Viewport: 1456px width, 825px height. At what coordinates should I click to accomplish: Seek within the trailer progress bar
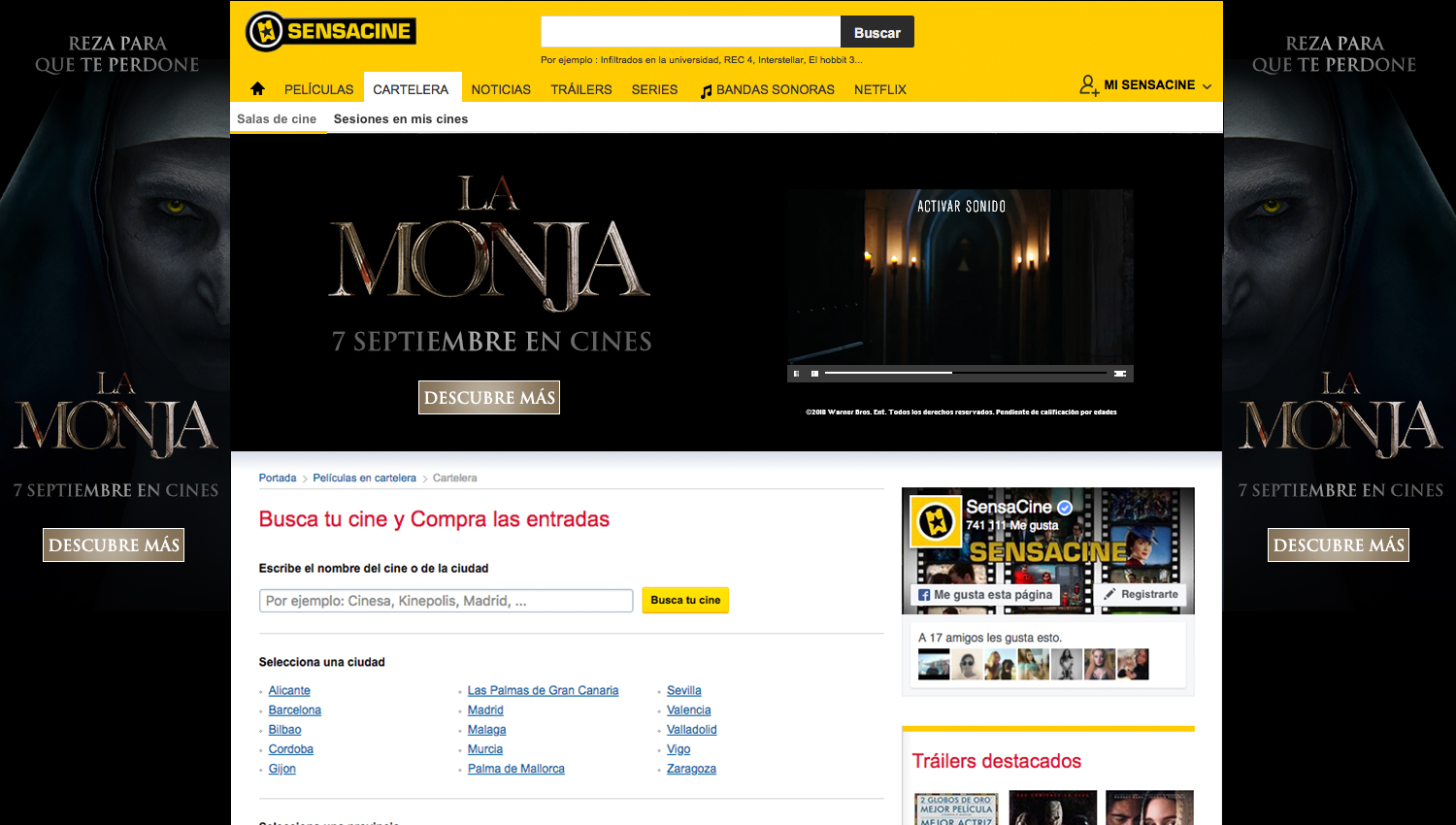pyautogui.click(x=966, y=373)
